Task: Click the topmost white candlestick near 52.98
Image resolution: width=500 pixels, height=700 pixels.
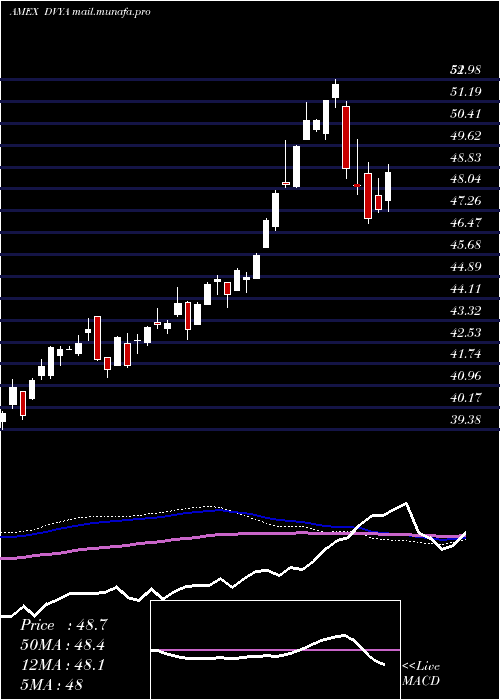Action: click(336, 91)
